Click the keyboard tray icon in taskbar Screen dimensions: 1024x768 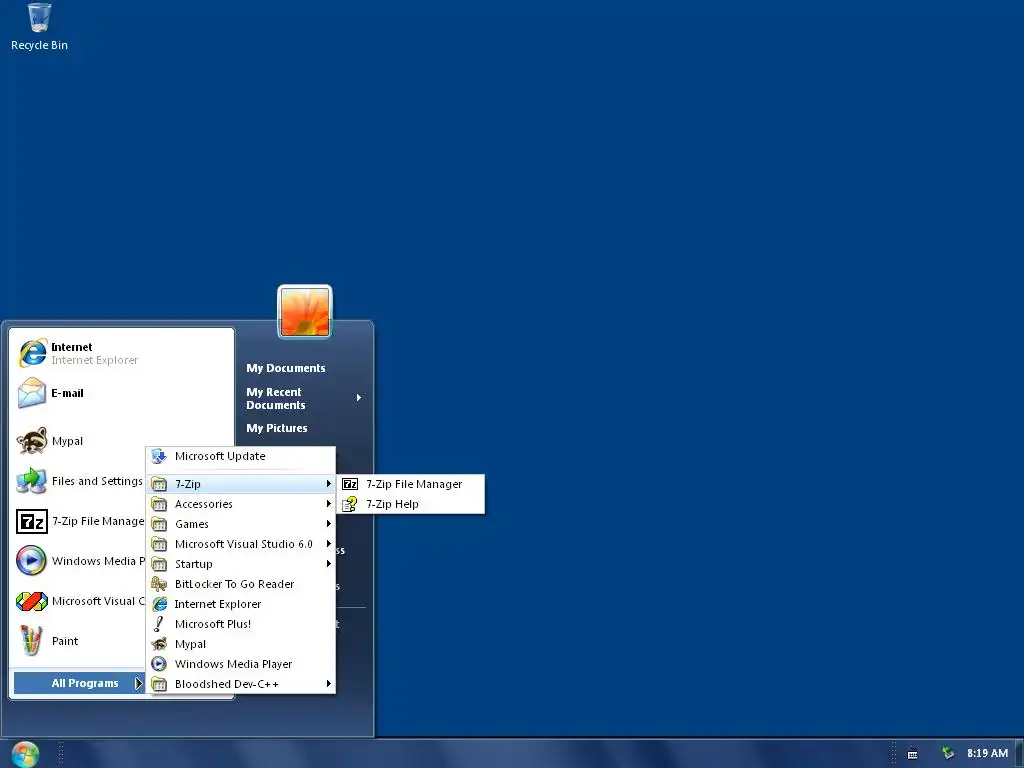(x=913, y=754)
